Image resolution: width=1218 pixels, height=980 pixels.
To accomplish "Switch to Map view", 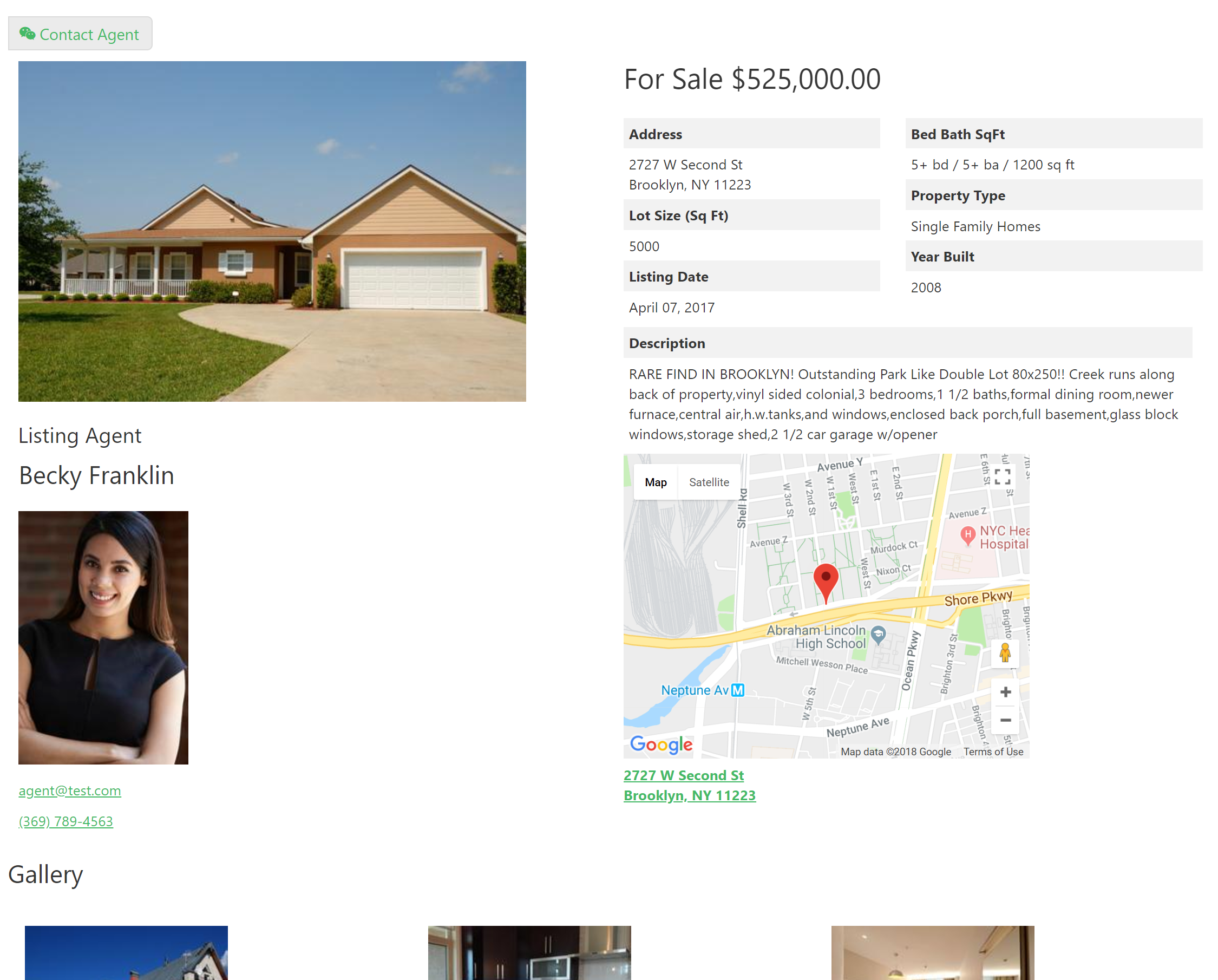I will coord(655,483).
